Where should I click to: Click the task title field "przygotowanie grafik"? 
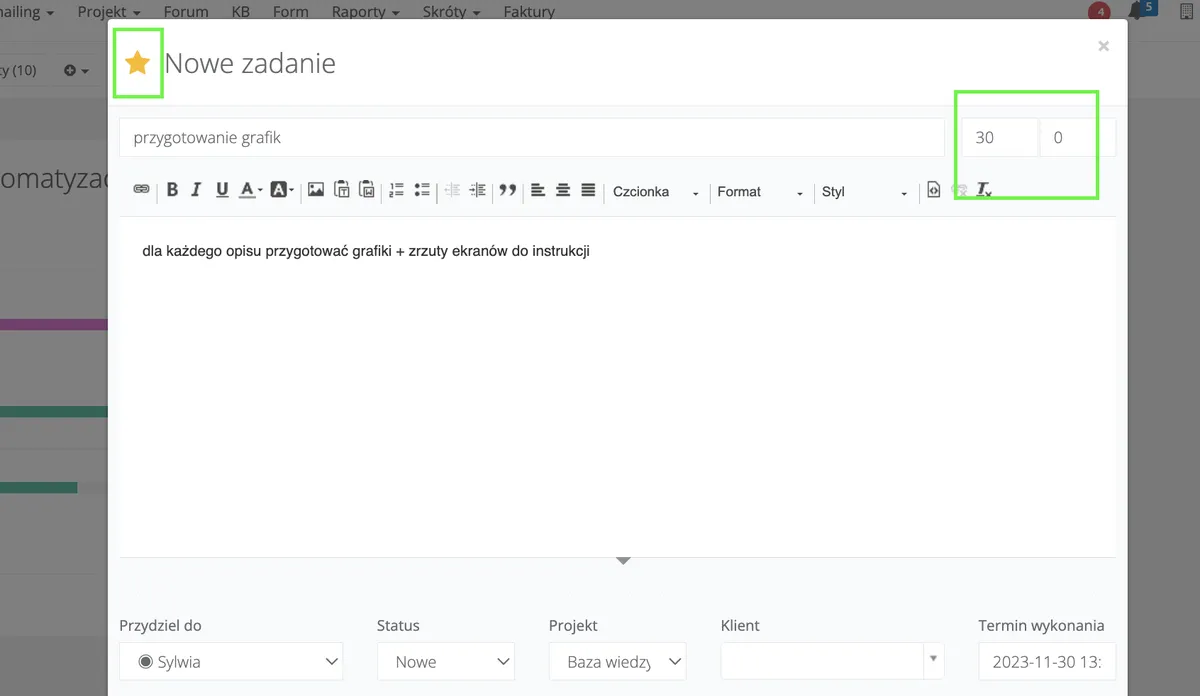point(531,138)
